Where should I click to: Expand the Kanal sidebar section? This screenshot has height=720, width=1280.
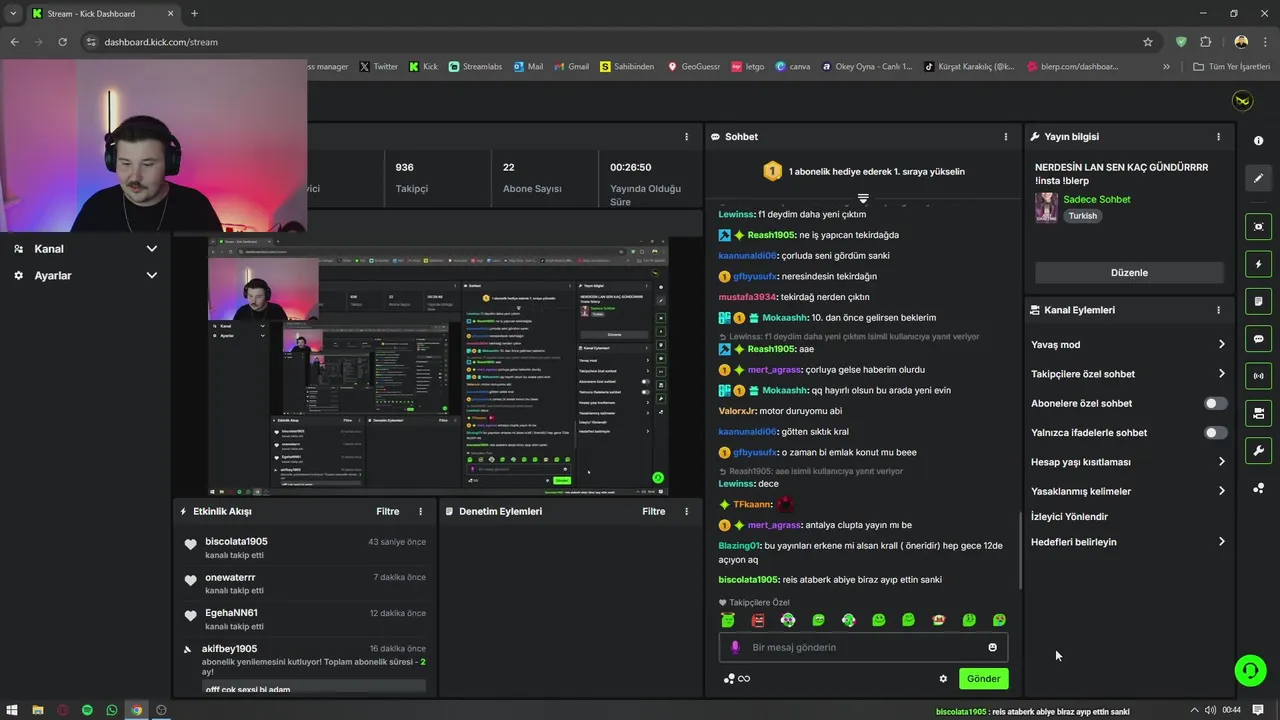pyautogui.click(x=85, y=249)
